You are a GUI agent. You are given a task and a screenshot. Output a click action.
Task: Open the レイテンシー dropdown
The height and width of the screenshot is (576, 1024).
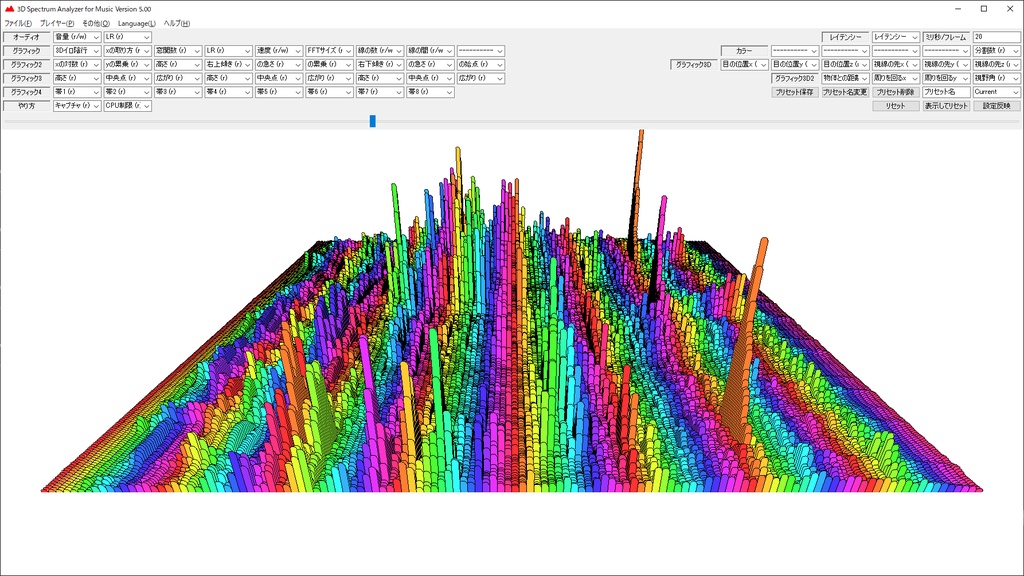pyautogui.click(x=895, y=37)
